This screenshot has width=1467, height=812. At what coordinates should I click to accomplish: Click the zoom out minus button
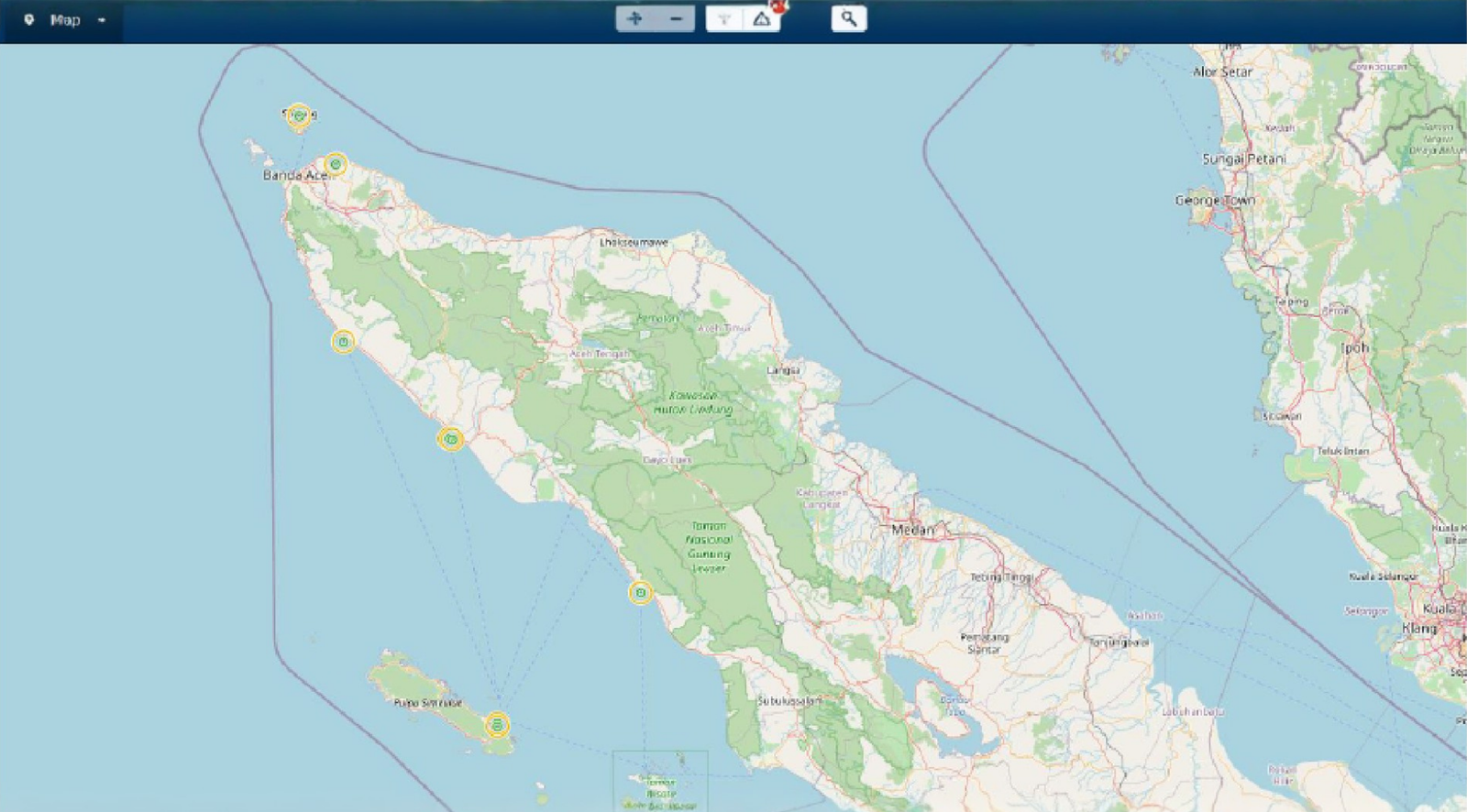click(x=676, y=18)
